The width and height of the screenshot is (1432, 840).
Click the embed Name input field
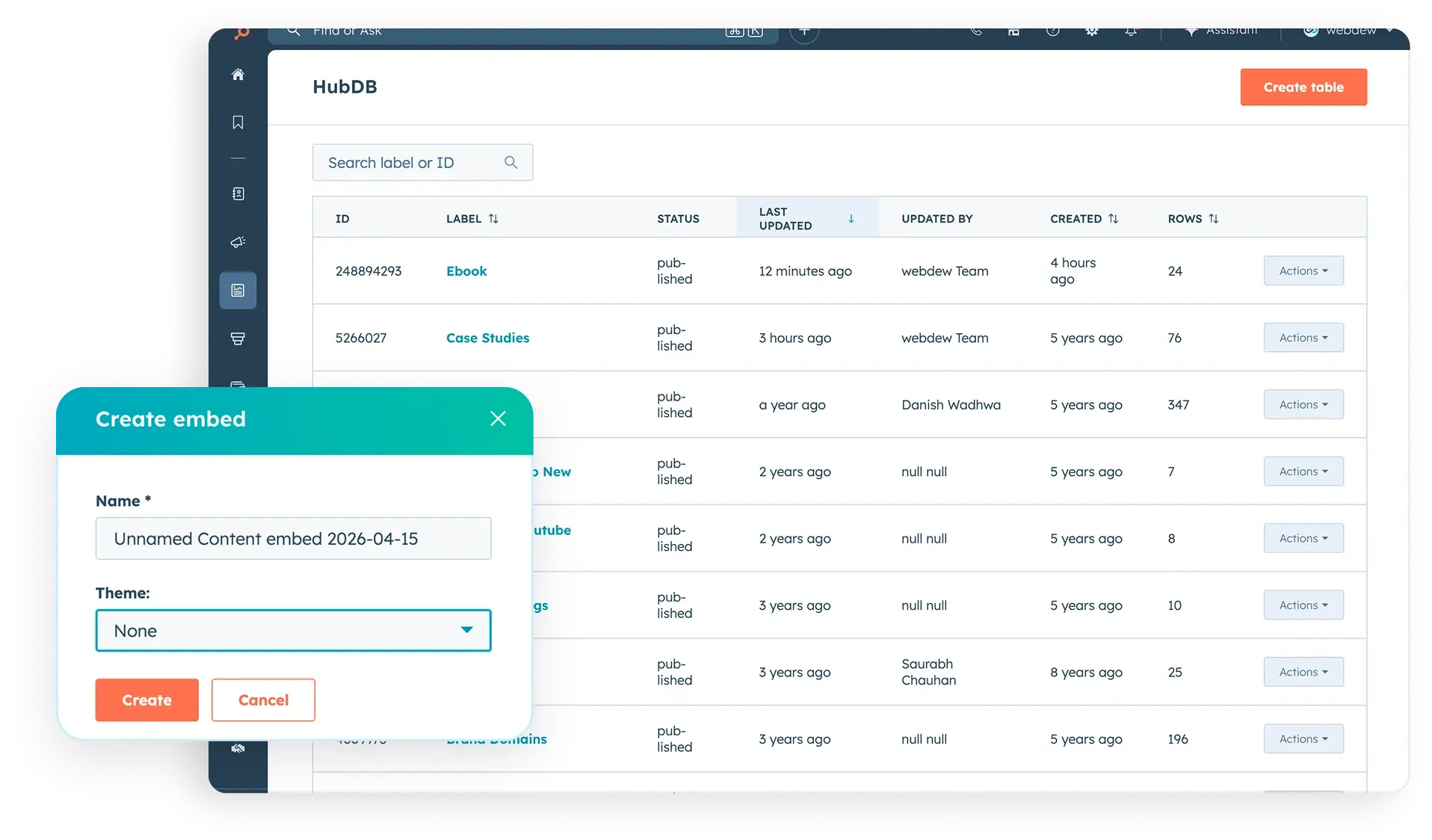pos(293,539)
